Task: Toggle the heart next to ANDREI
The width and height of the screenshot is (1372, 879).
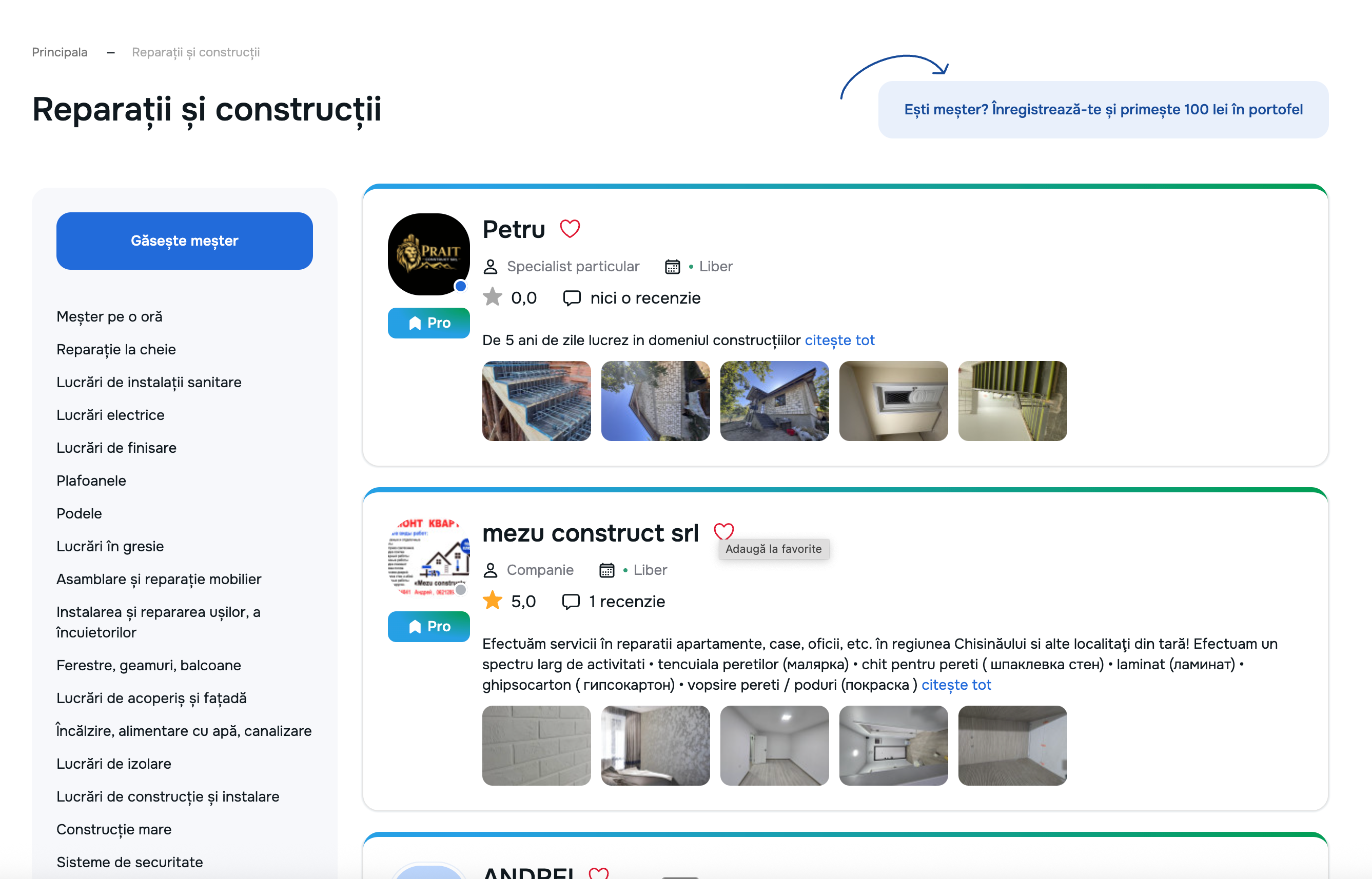Action: pos(598,873)
